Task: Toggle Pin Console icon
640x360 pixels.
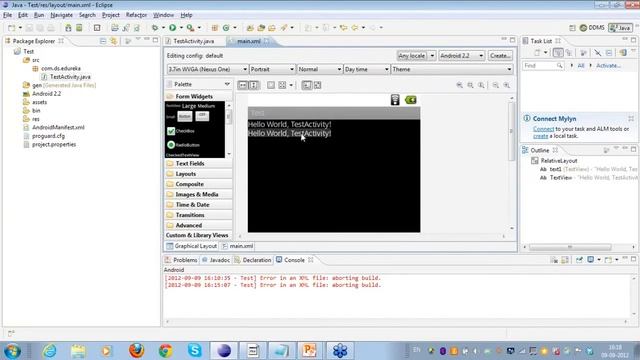Action: pos(579,260)
